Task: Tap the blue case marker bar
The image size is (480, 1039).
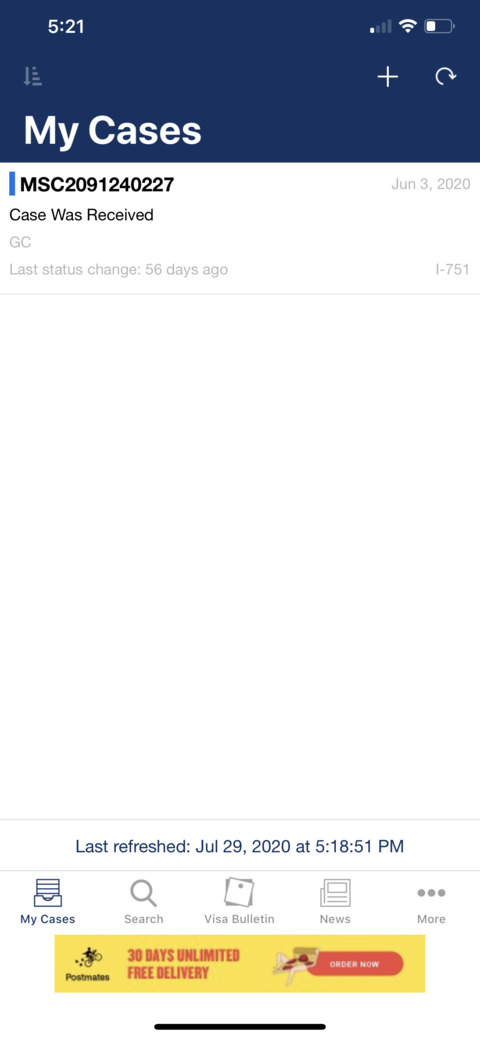Action: (12, 184)
